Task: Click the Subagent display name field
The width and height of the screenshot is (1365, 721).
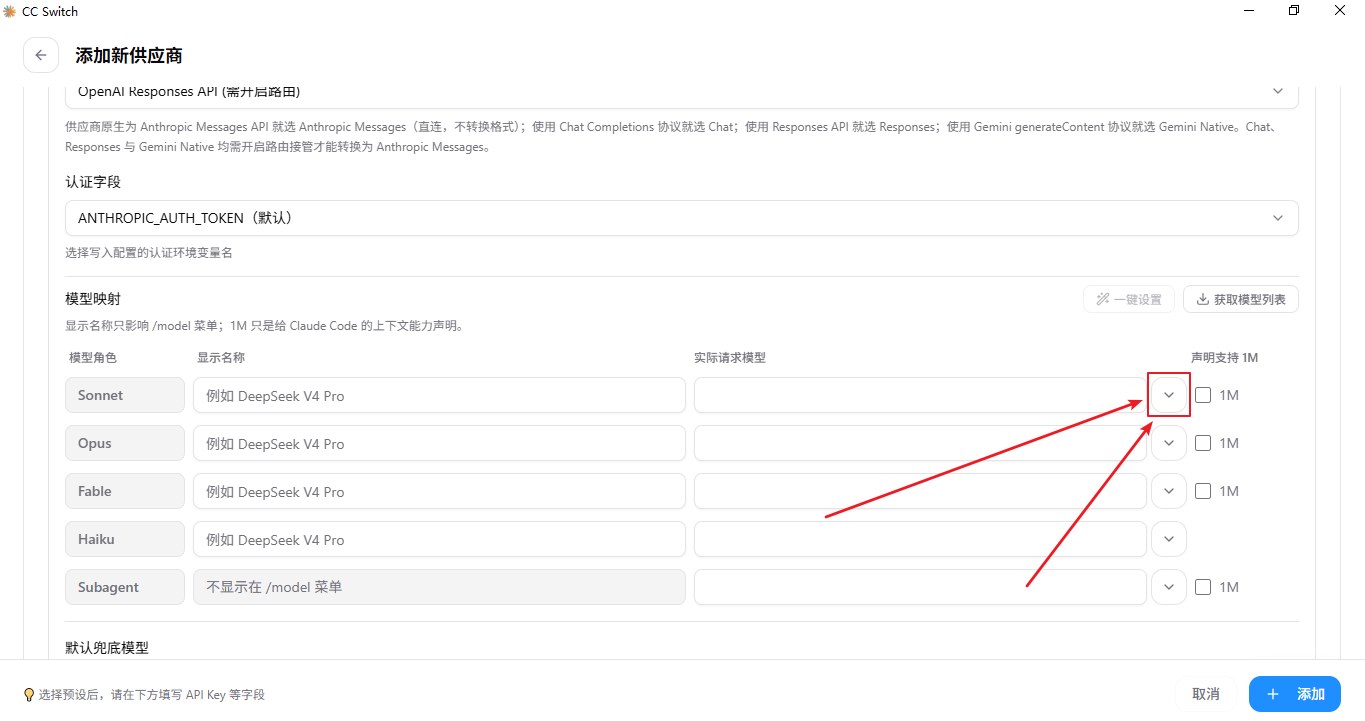Action: 439,587
